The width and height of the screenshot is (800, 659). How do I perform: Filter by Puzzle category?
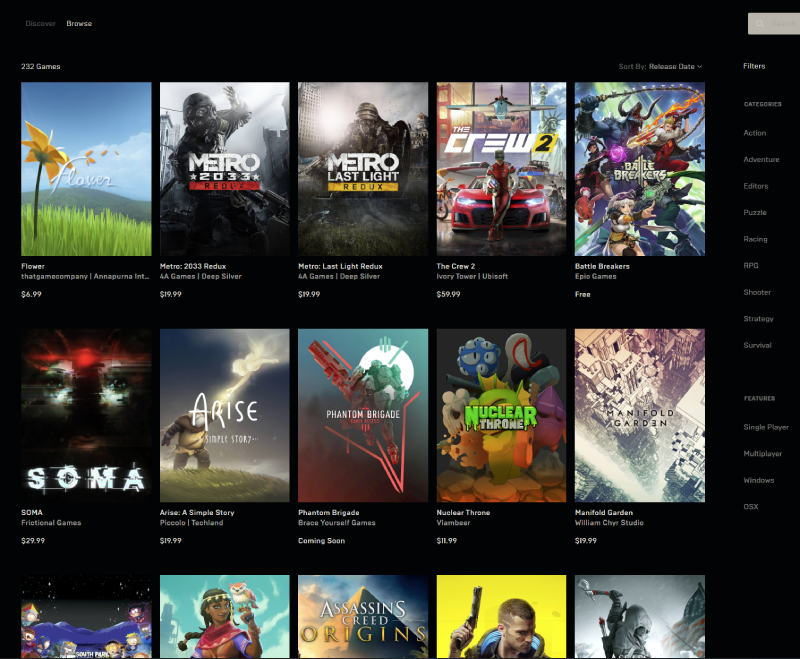[x=755, y=212]
